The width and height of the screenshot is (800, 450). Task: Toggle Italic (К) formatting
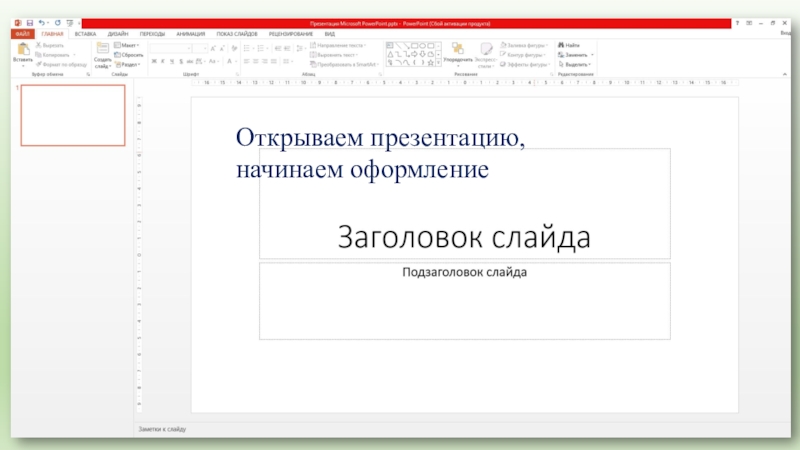pos(163,62)
